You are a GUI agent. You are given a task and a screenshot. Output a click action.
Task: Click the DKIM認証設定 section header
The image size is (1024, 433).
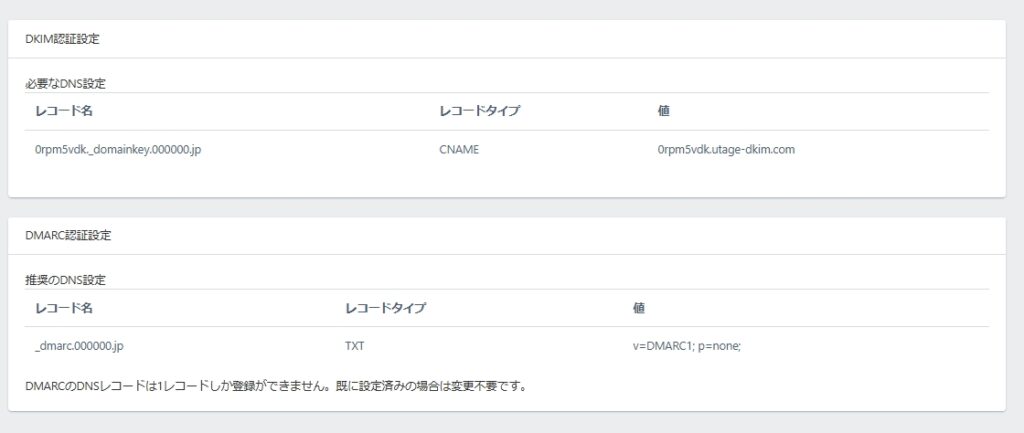[62, 39]
